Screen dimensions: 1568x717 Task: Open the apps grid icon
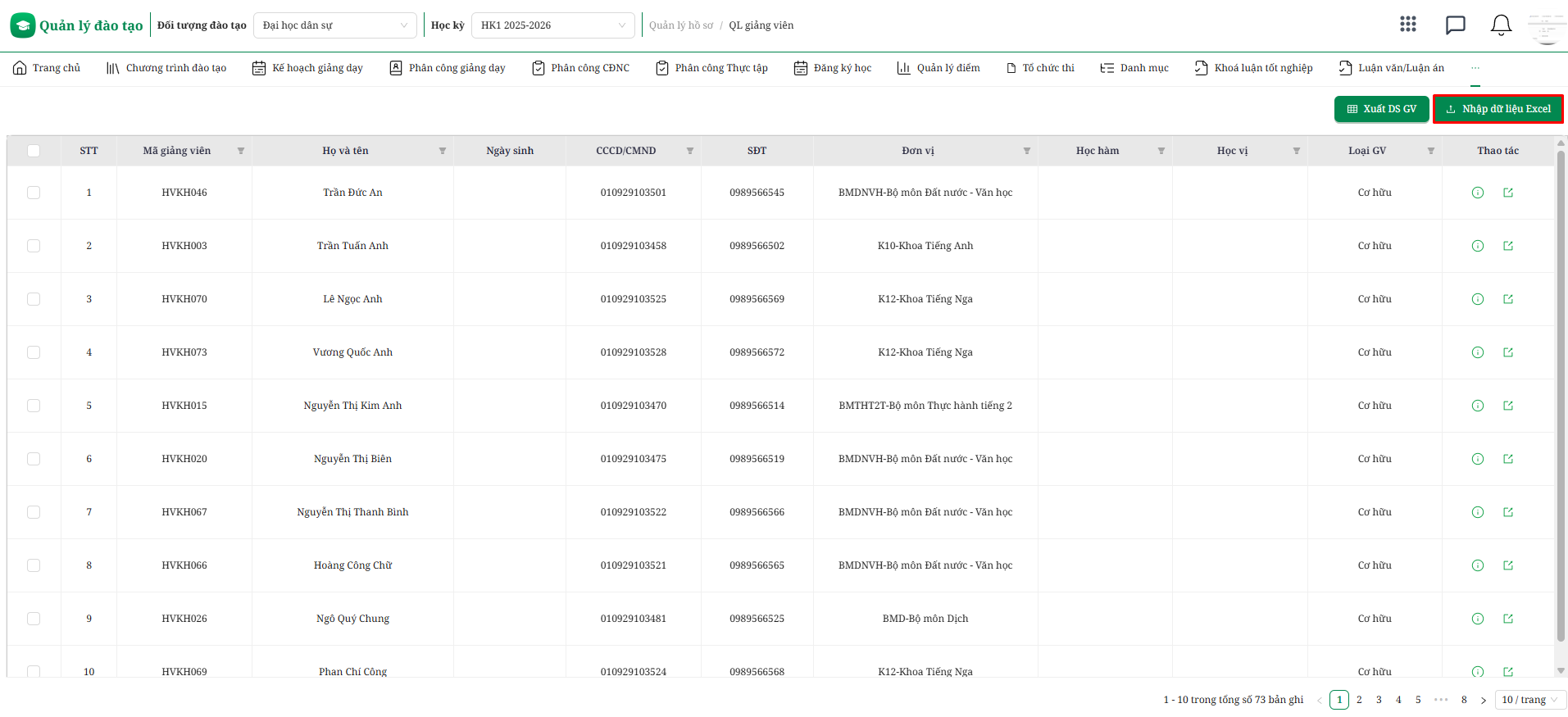click(x=1408, y=25)
